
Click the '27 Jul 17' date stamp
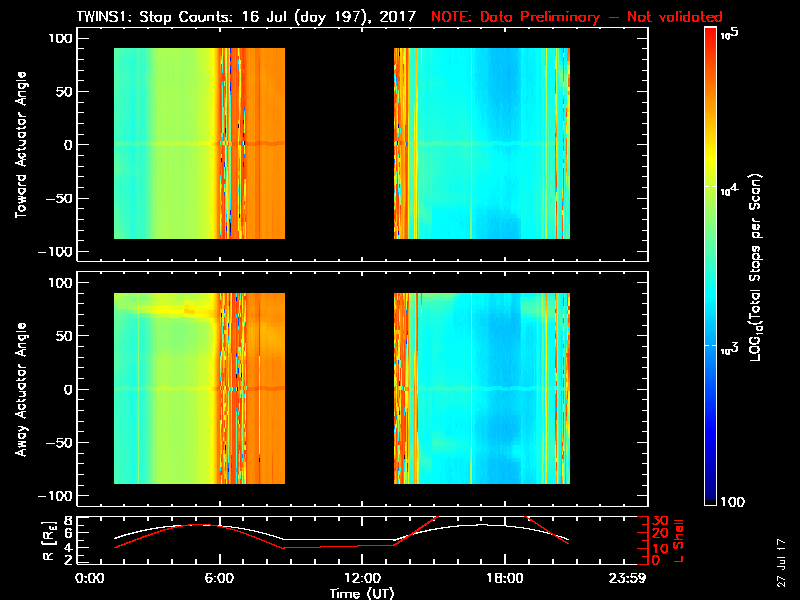pos(781,563)
